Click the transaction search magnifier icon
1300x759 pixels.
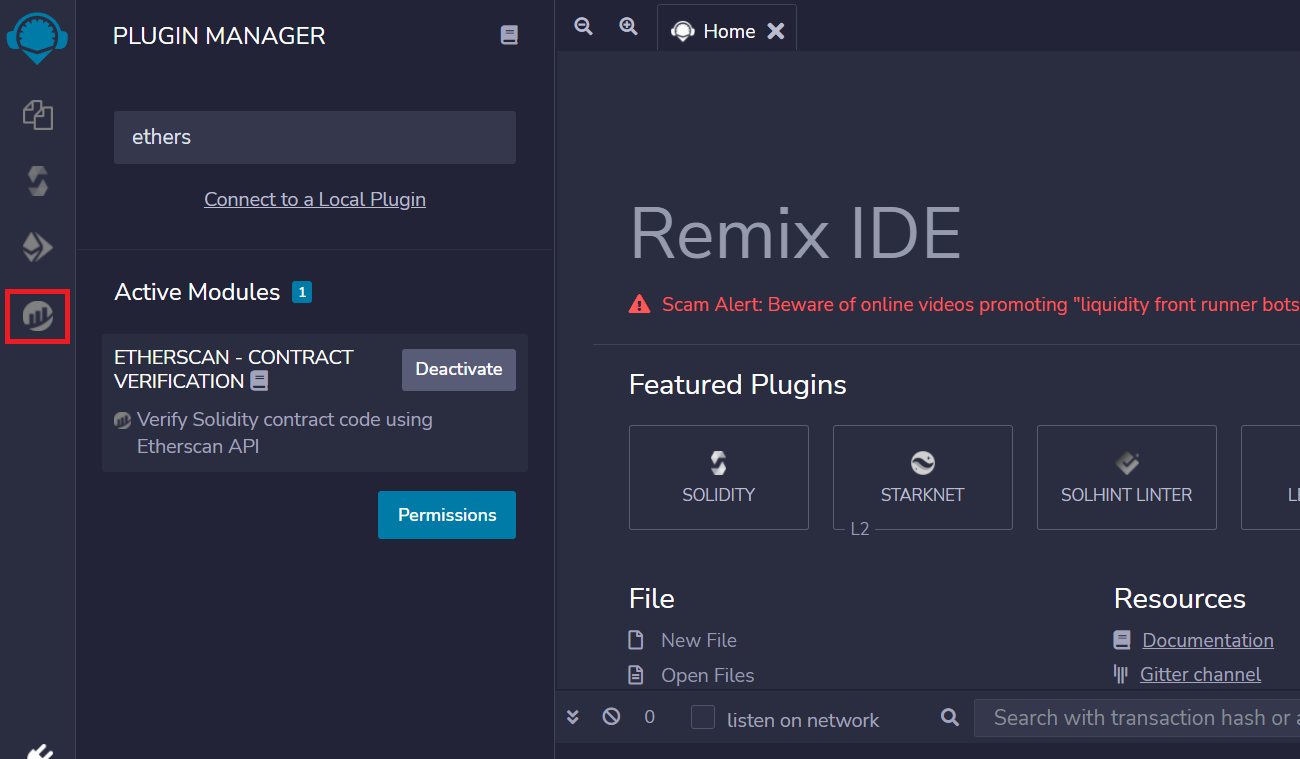pyautogui.click(x=950, y=717)
